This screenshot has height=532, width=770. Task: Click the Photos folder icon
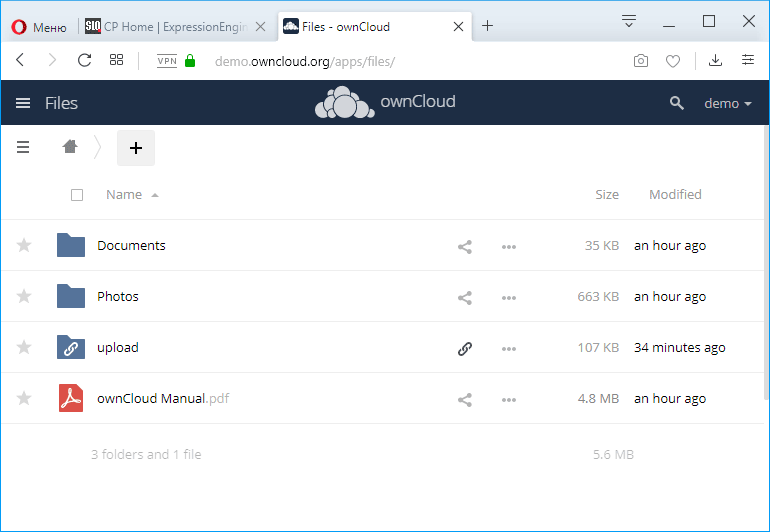(71, 296)
